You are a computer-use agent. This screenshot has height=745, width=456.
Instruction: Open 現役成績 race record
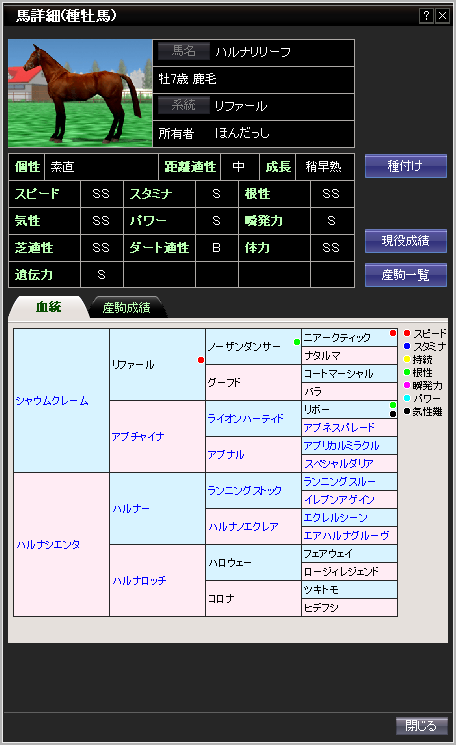(406, 241)
